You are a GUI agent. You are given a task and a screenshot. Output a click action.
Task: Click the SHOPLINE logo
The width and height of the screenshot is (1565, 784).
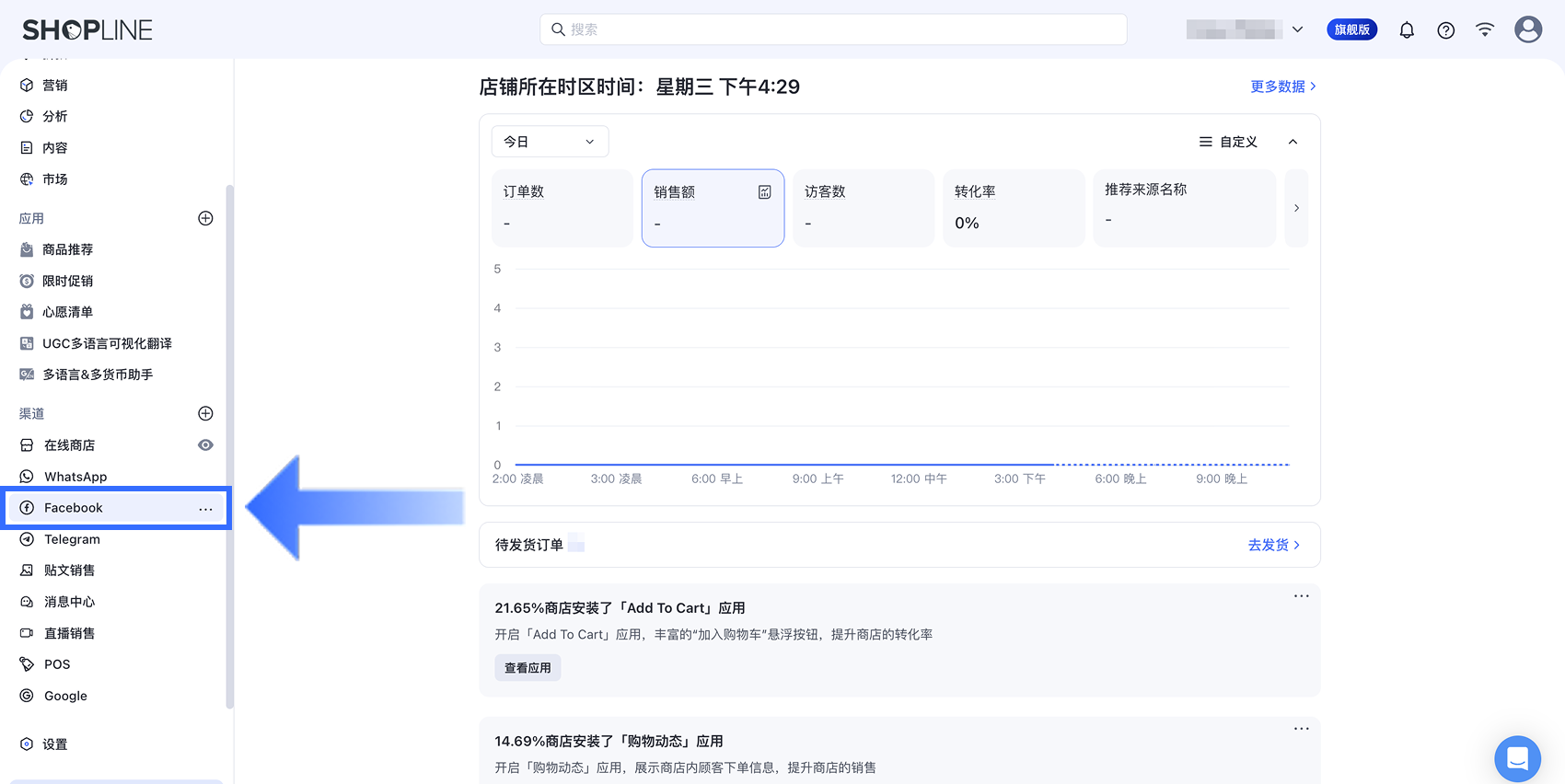pyautogui.click(x=87, y=30)
